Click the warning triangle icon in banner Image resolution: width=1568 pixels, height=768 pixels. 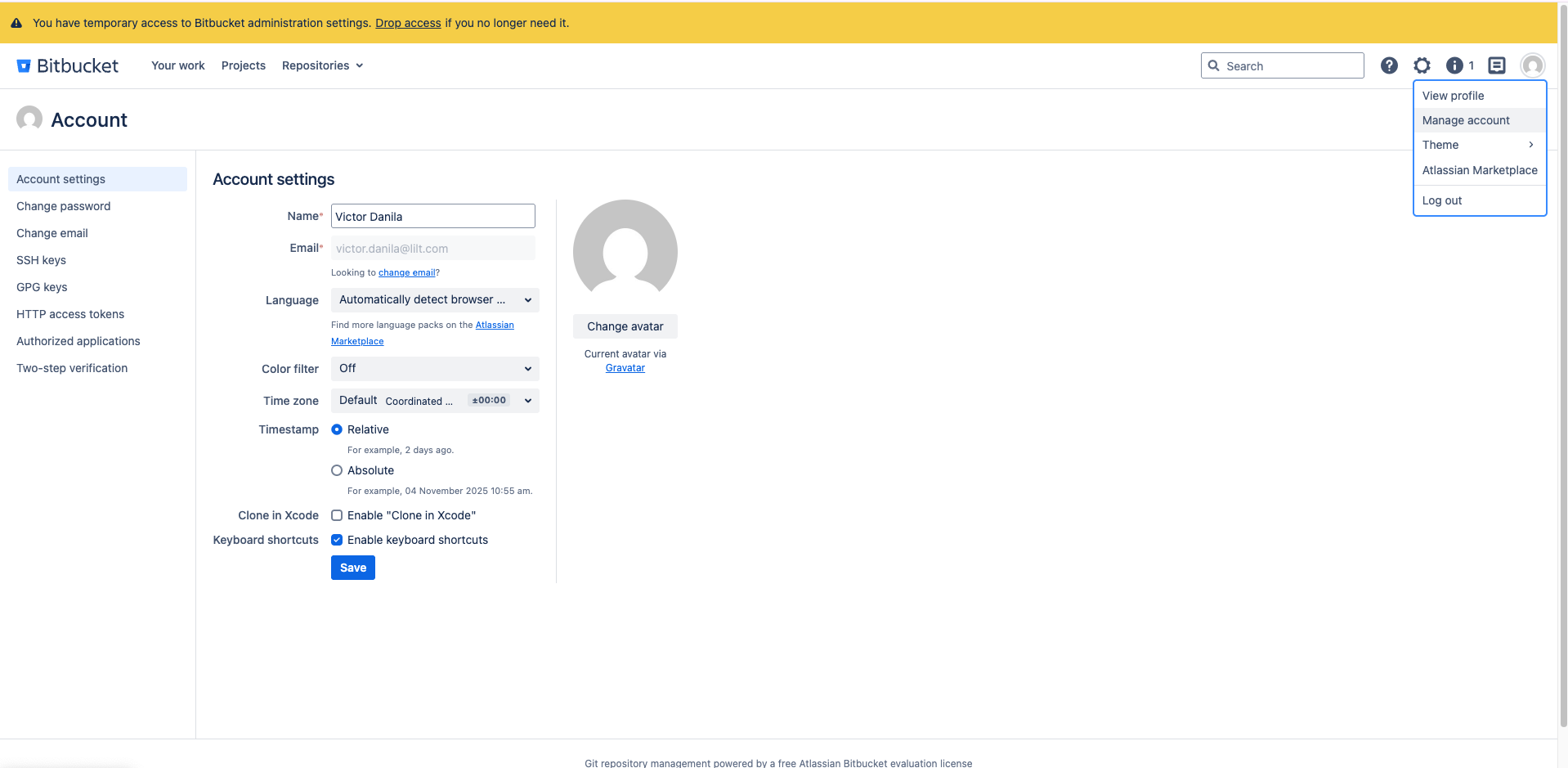(x=16, y=23)
